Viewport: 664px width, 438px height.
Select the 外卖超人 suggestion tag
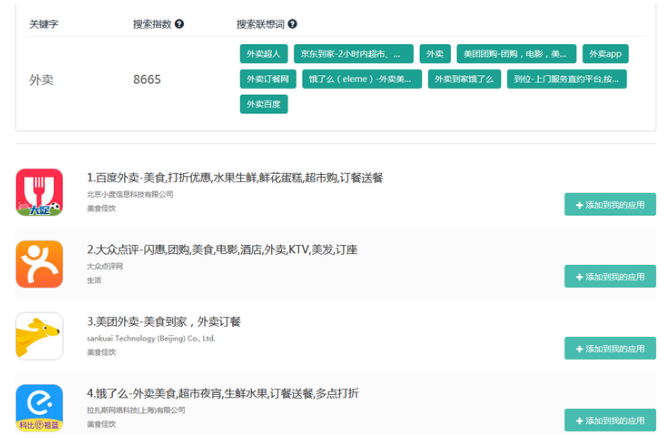point(262,54)
